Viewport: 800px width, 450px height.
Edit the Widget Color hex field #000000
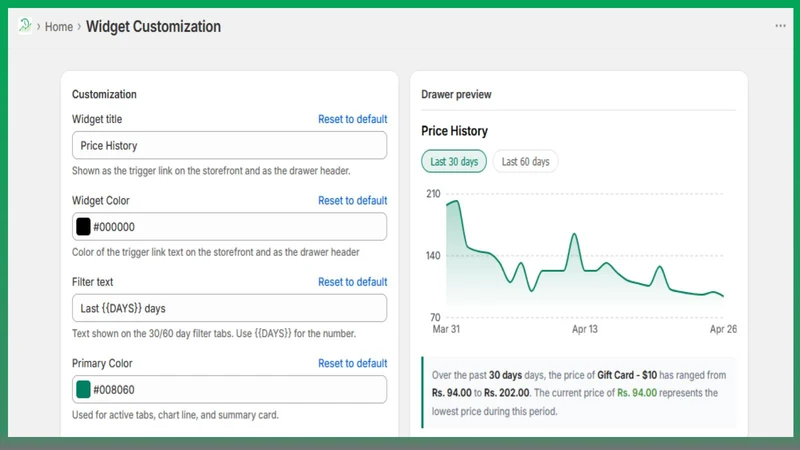point(229,227)
